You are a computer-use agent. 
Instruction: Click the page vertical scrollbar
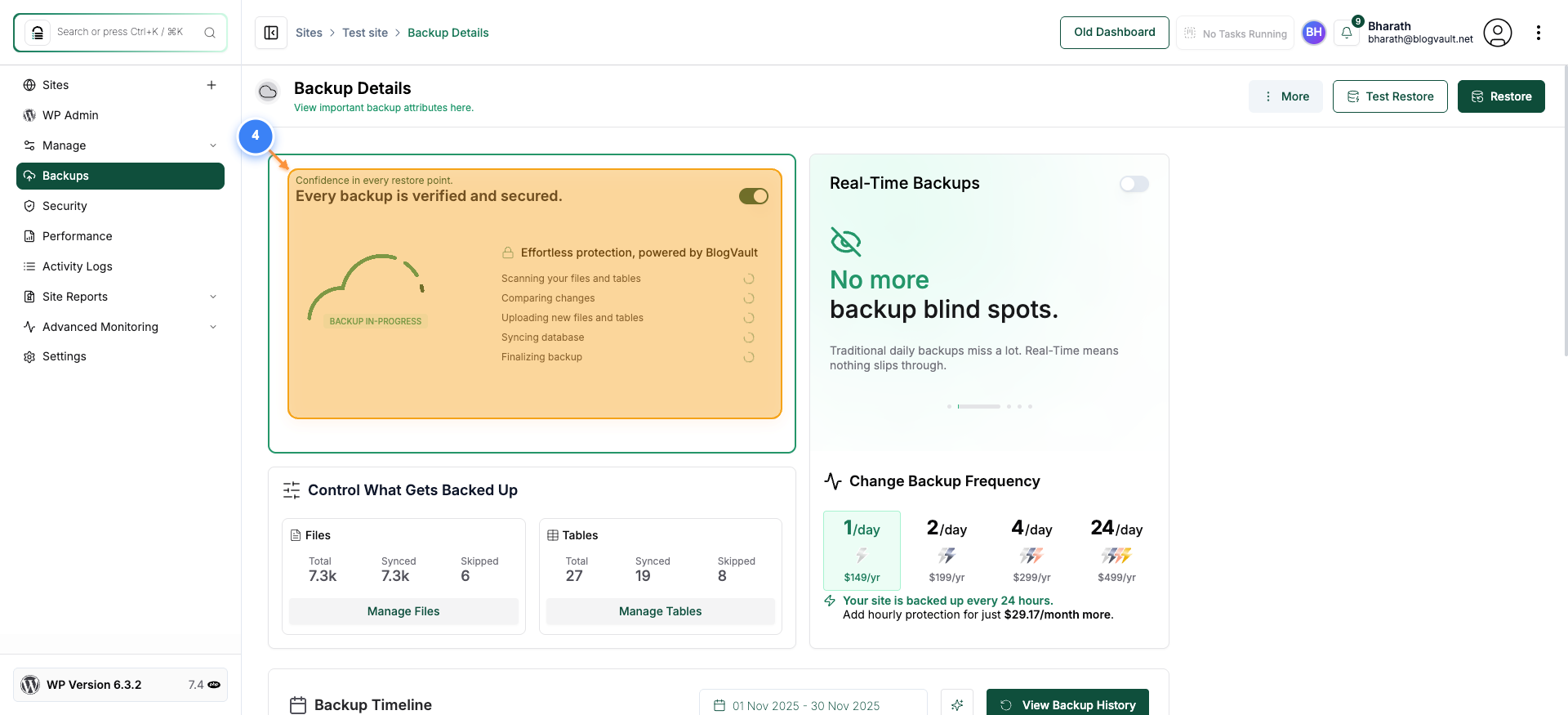pos(1565,211)
